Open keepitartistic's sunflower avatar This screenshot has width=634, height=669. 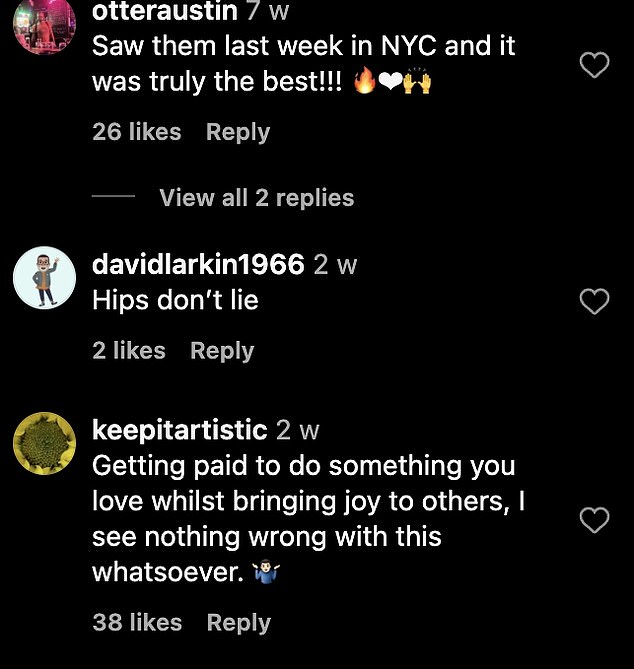click(45, 443)
